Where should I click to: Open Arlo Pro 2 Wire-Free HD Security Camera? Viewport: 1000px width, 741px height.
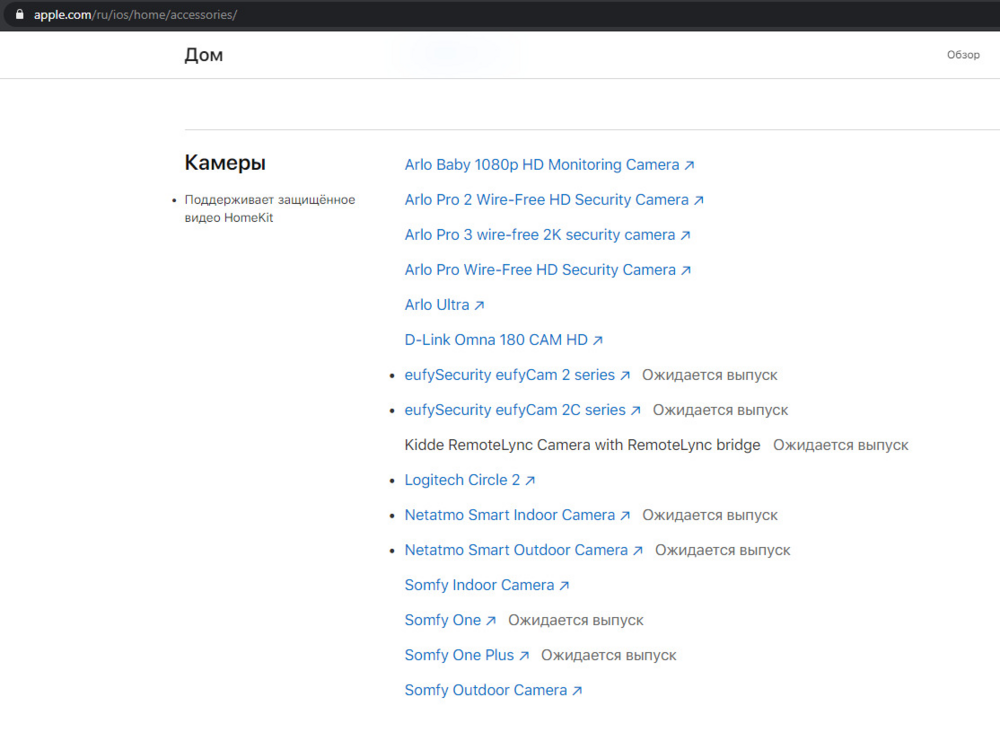pyautogui.click(x=554, y=200)
